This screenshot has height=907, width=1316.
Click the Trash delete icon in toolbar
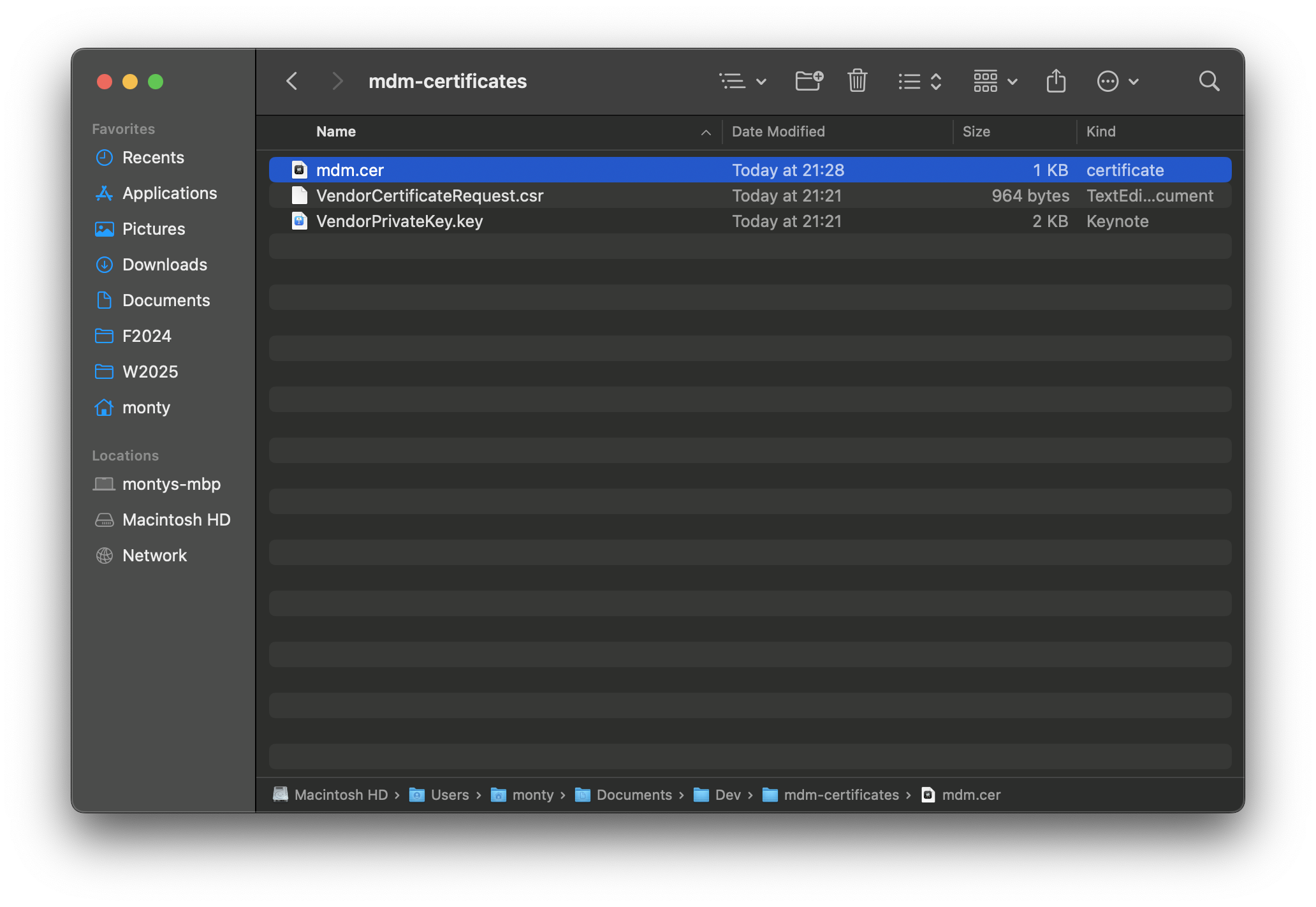(857, 81)
